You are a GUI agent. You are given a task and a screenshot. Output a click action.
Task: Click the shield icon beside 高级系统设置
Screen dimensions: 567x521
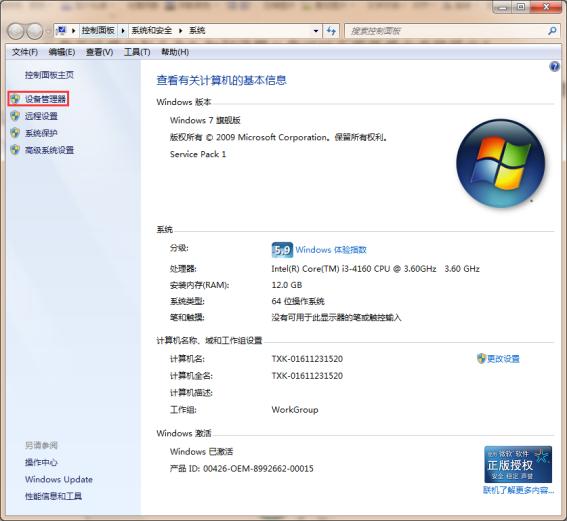click(15, 150)
